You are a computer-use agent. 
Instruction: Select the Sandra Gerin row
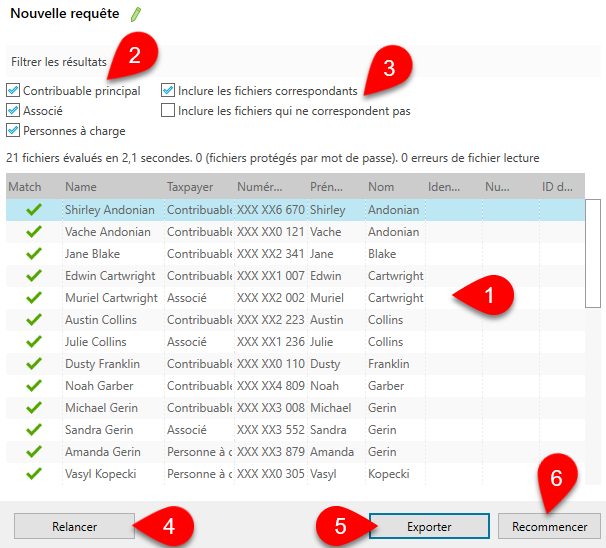pyautogui.click(x=295, y=430)
